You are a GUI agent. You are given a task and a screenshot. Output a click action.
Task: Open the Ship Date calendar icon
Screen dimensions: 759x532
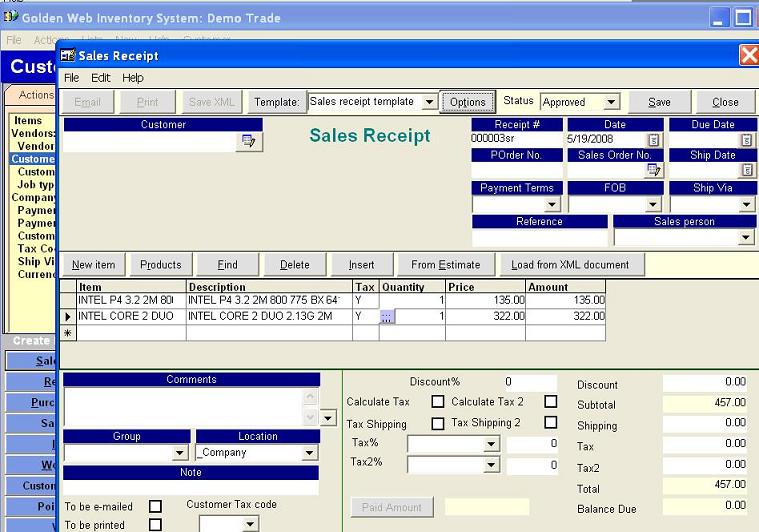(747, 170)
